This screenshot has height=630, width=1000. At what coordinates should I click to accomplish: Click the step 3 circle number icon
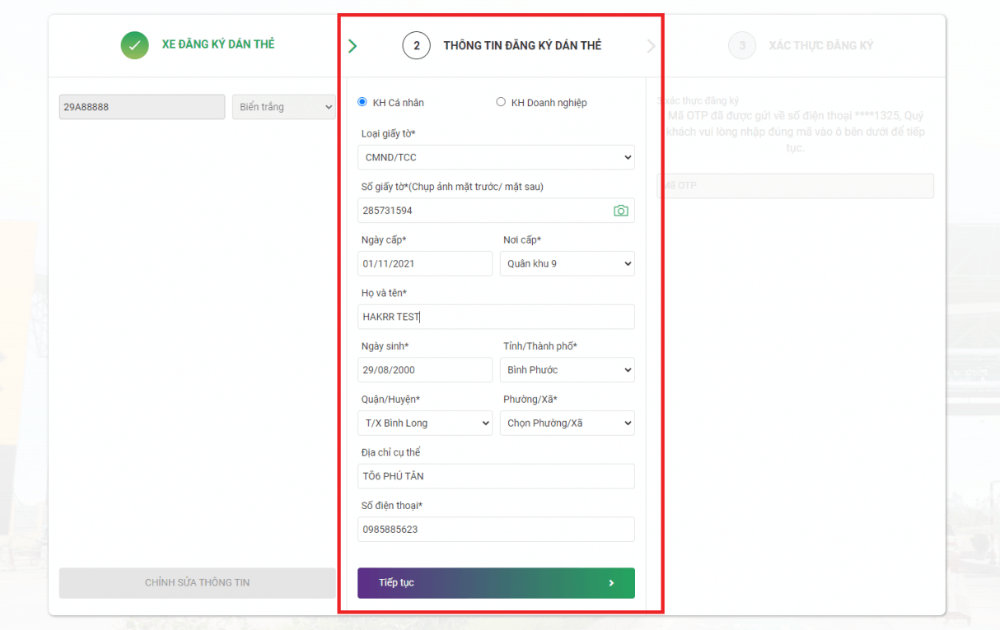tap(742, 46)
